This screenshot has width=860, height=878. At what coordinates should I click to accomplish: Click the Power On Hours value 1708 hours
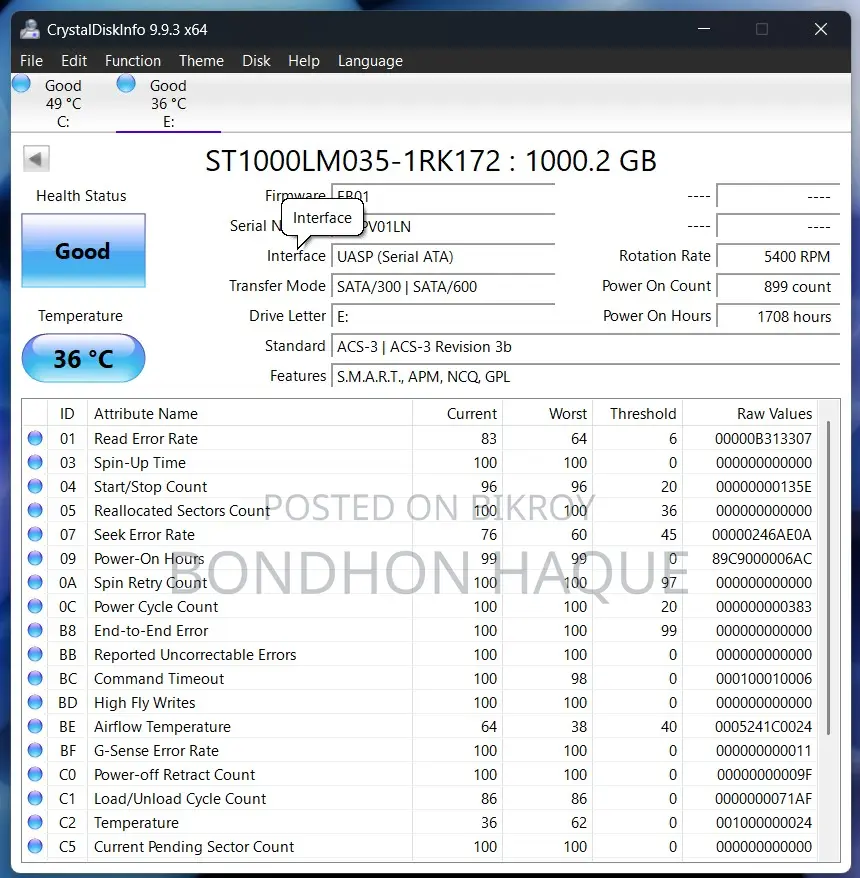click(x=778, y=317)
